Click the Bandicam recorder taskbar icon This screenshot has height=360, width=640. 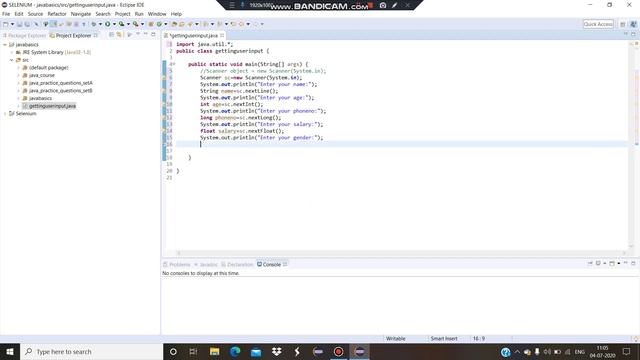pyautogui.click(x=338, y=351)
